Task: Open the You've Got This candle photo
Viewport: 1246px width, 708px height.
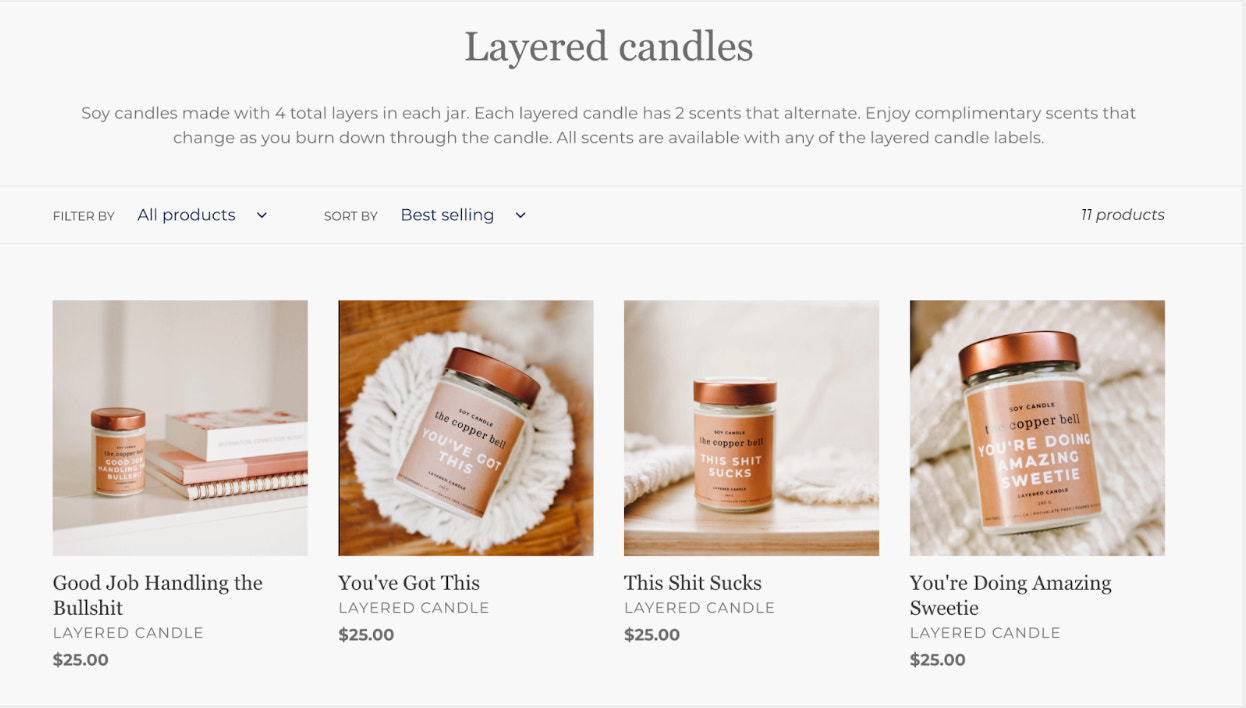Action: pyautogui.click(x=466, y=428)
